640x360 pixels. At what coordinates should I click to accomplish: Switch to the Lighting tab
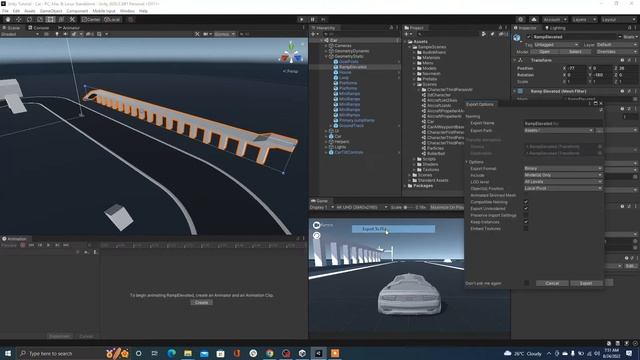tap(555, 28)
